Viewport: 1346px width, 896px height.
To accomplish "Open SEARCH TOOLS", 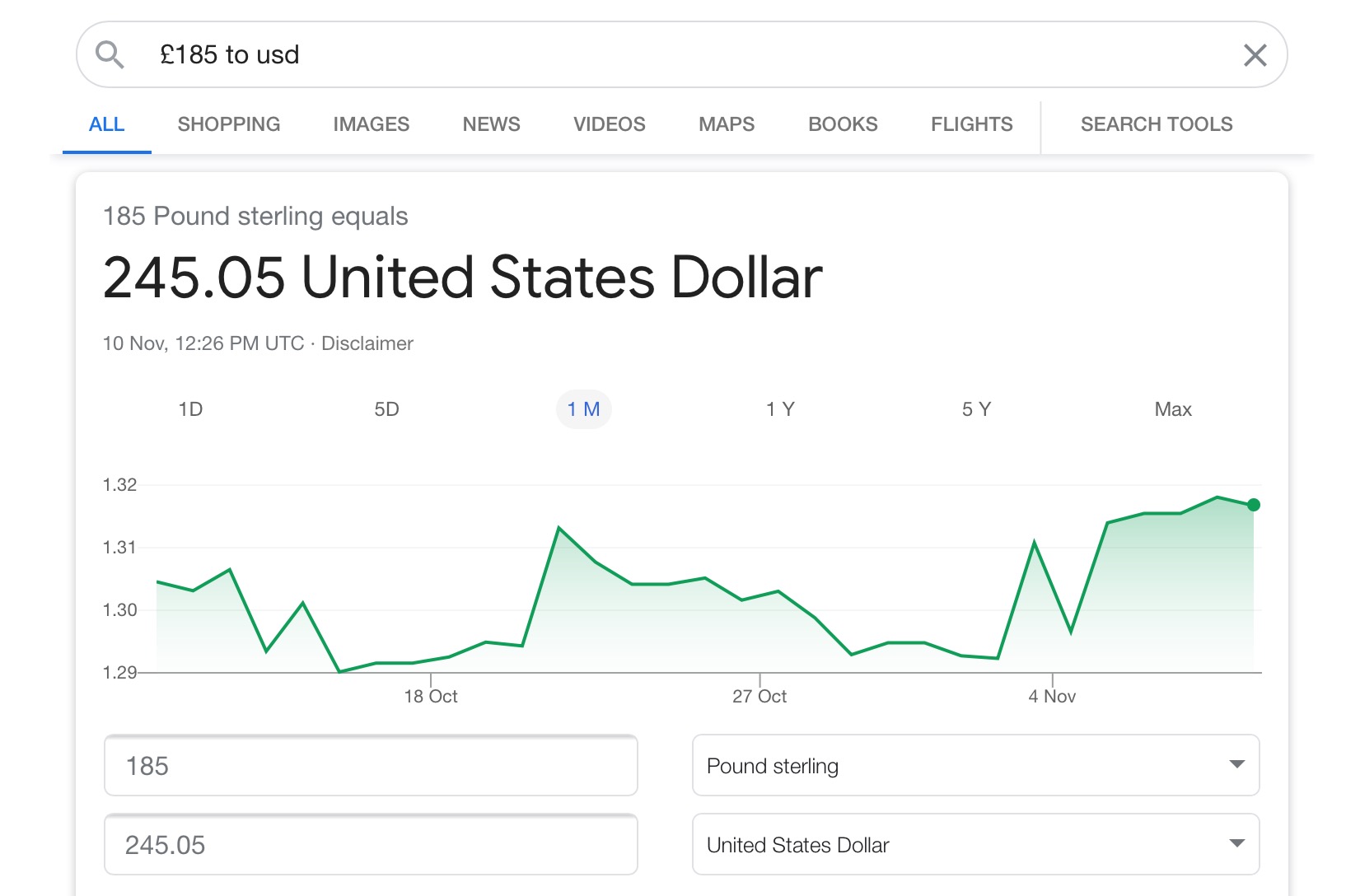I will point(1157,124).
